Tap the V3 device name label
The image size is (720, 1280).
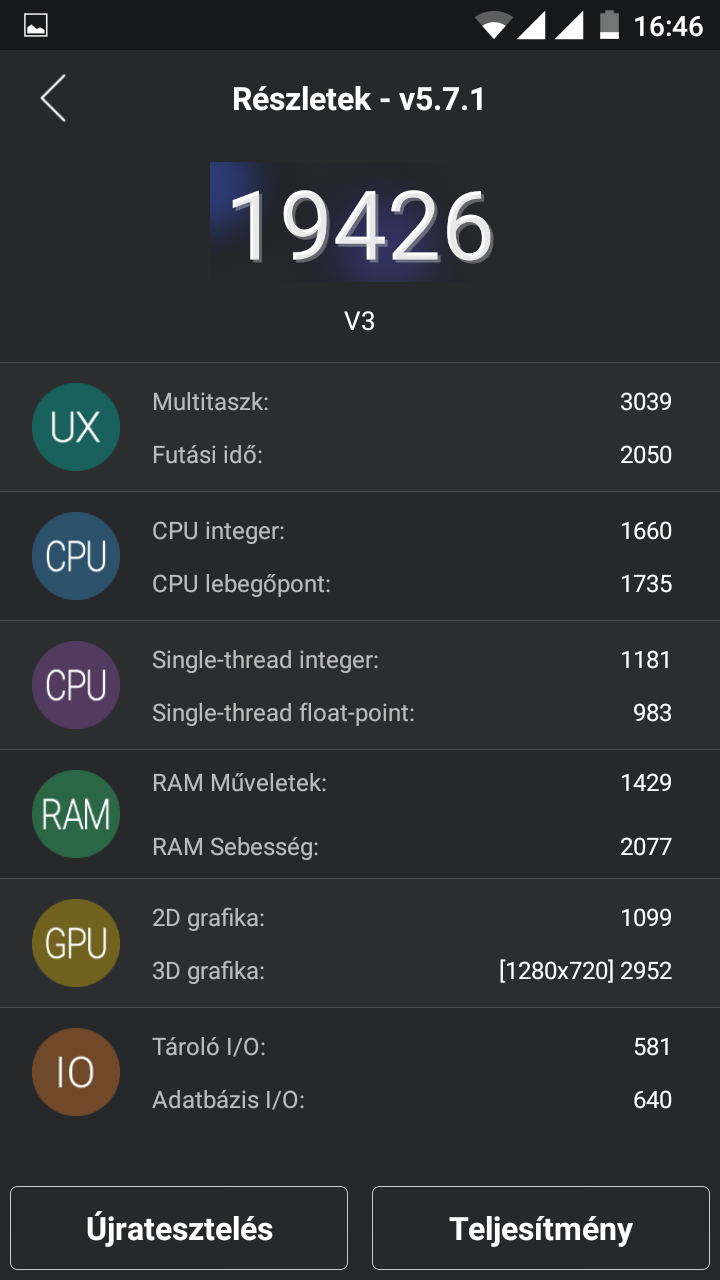pos(360,321)
